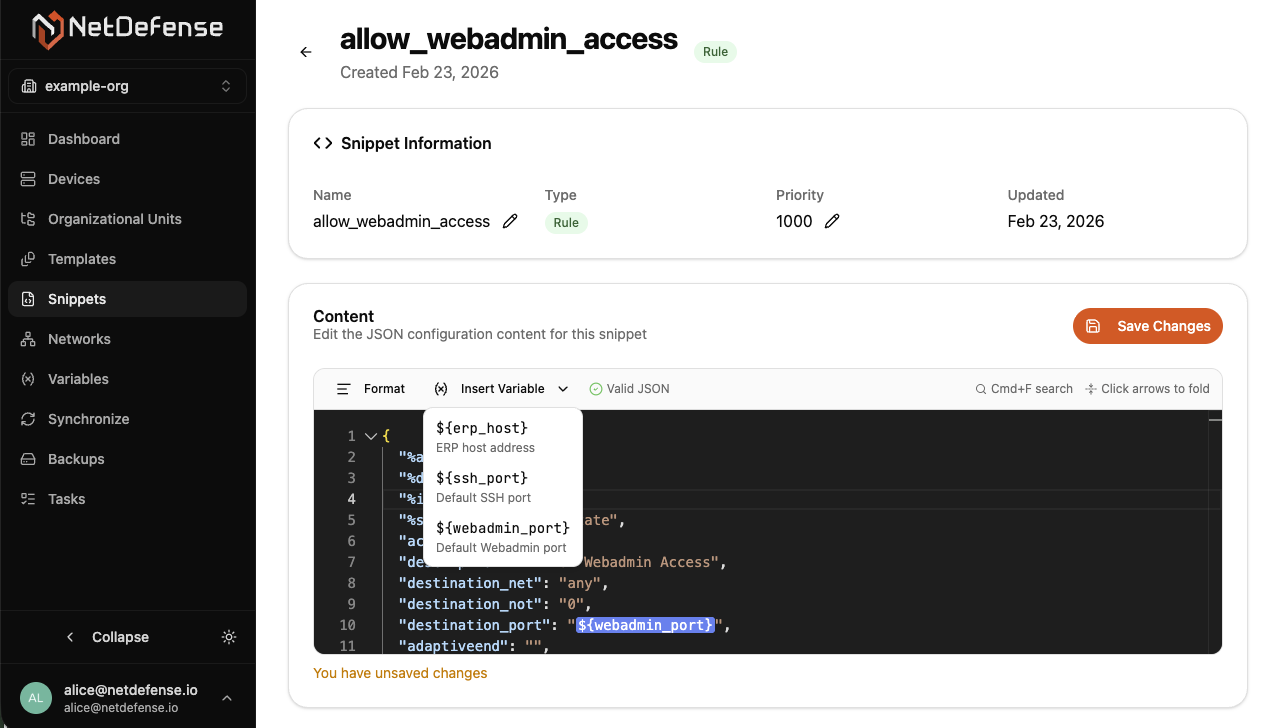Screen dimensions: 1271x728
Task: Edit snippet name with pencil icon
Action: [510, 221]
